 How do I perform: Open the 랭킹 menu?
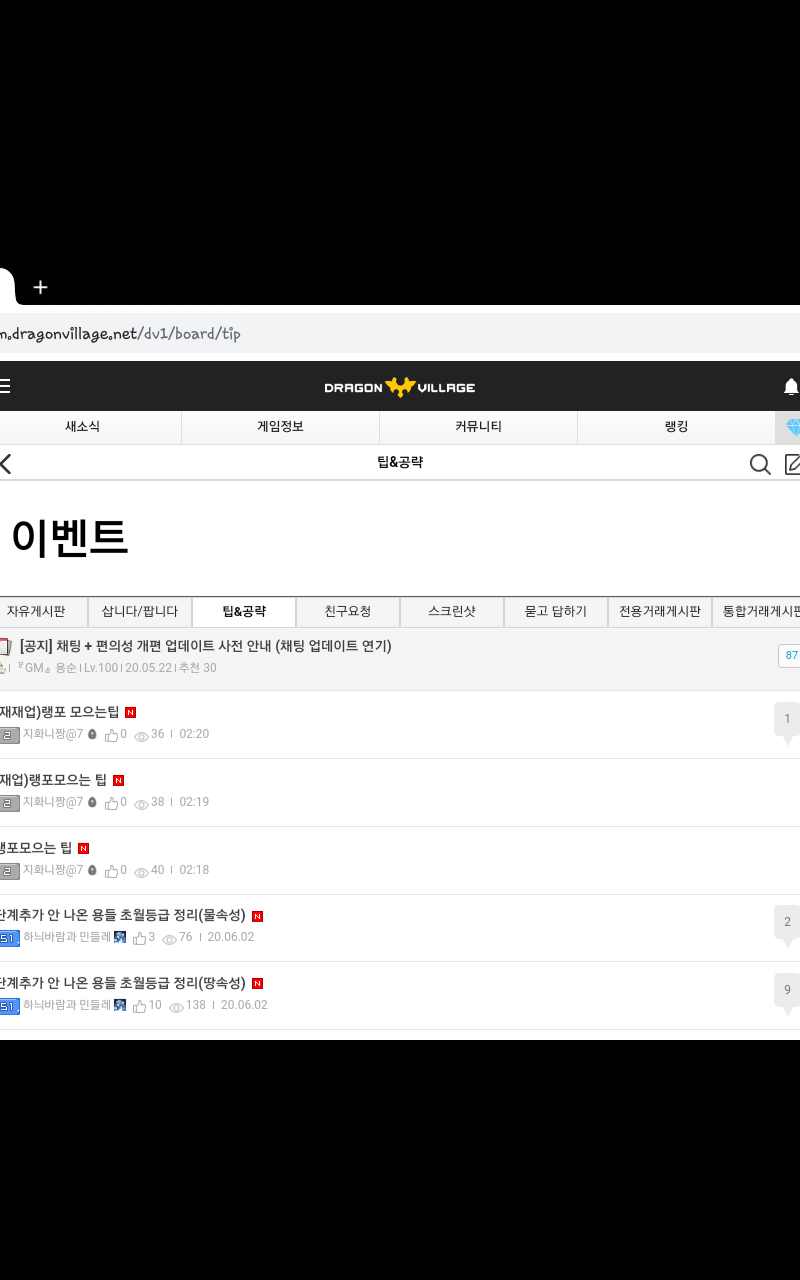676,427
